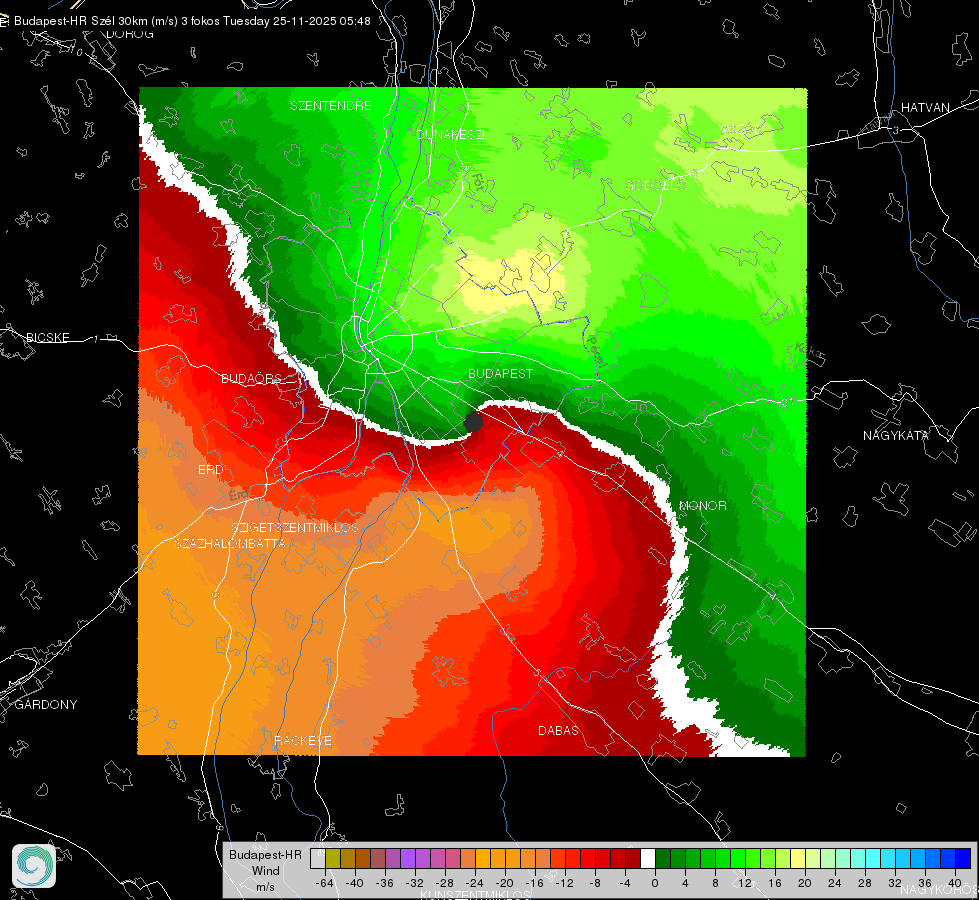Image resolution: width=979 pixels, height=900 pixels.
Task: Click the positive 32 legend value
Action: click(x=895, y=883)
